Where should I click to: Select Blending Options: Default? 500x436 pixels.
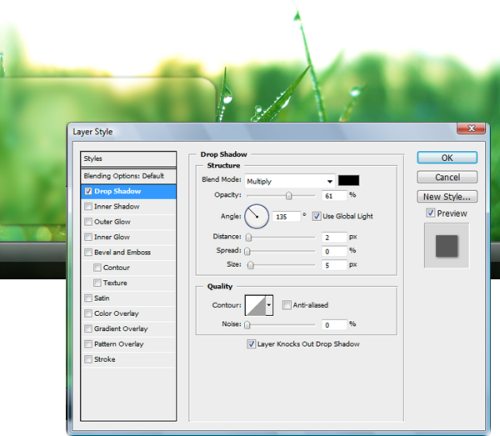128,176
